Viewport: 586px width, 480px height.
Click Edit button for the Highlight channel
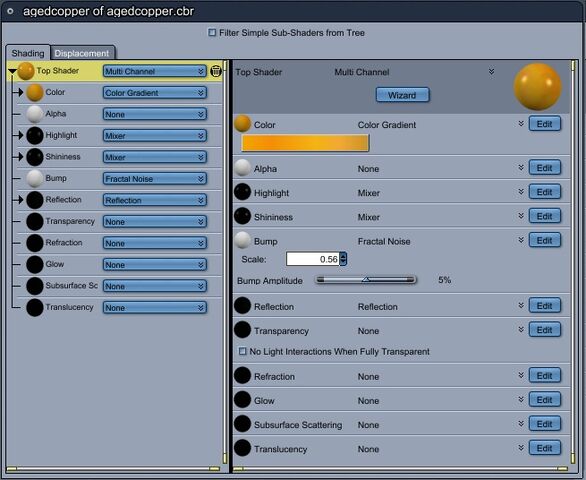545,192
